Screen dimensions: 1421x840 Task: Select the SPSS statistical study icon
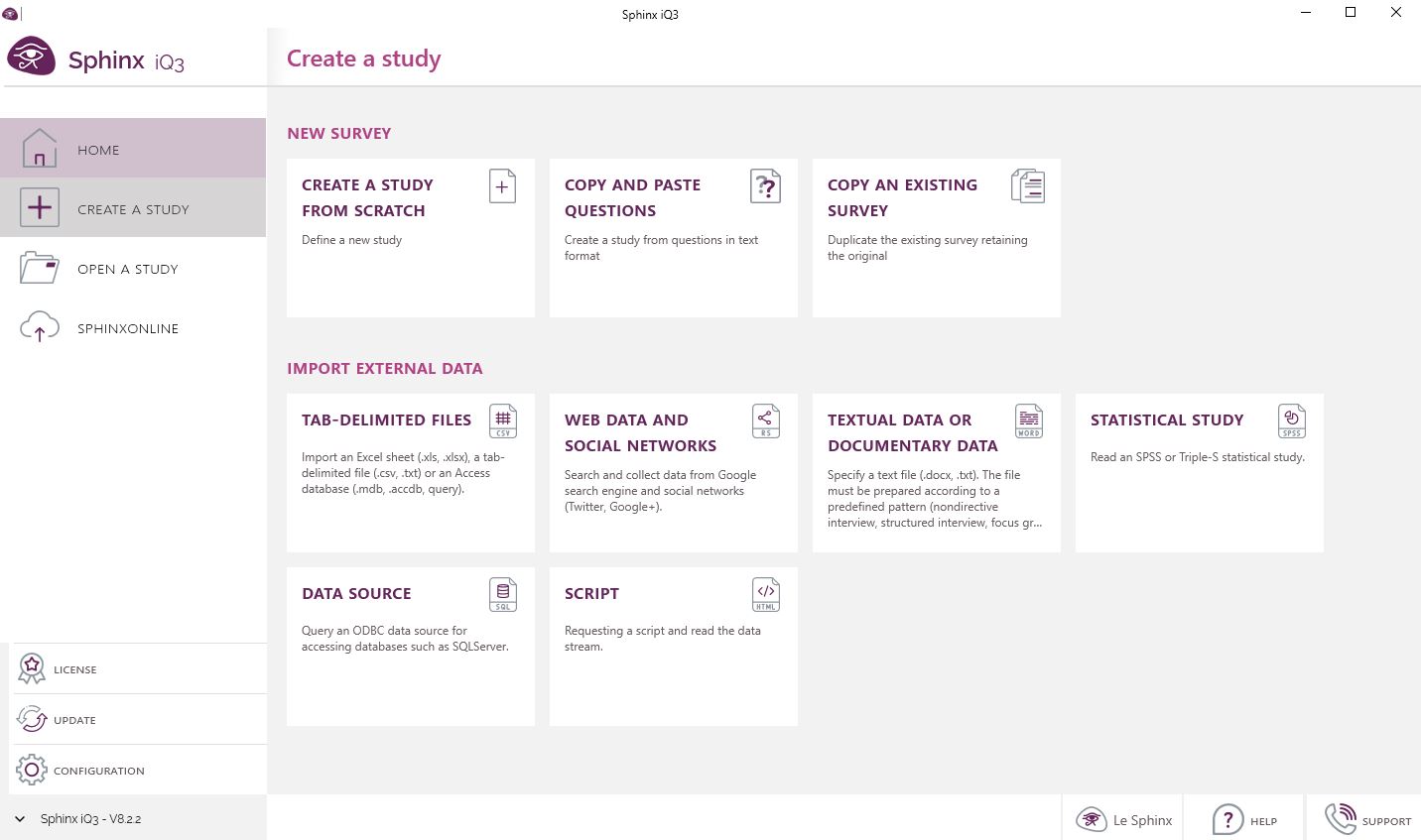[1291, 420]
